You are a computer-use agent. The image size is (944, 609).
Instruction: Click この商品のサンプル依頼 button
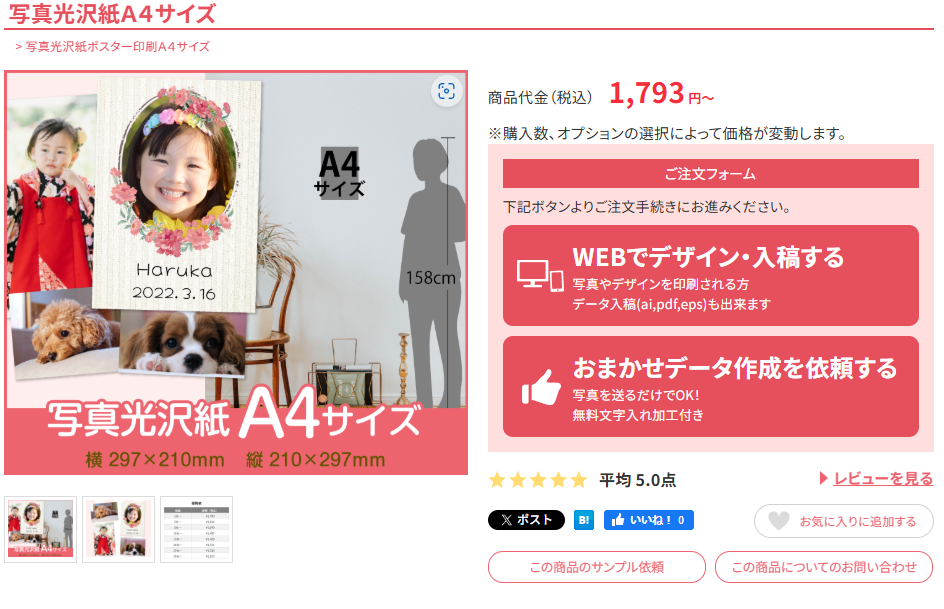pyautogui.click(x=597, y=567)
